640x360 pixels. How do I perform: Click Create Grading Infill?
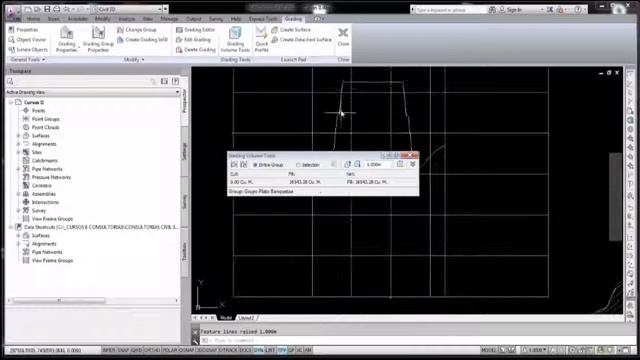[142, 40]
